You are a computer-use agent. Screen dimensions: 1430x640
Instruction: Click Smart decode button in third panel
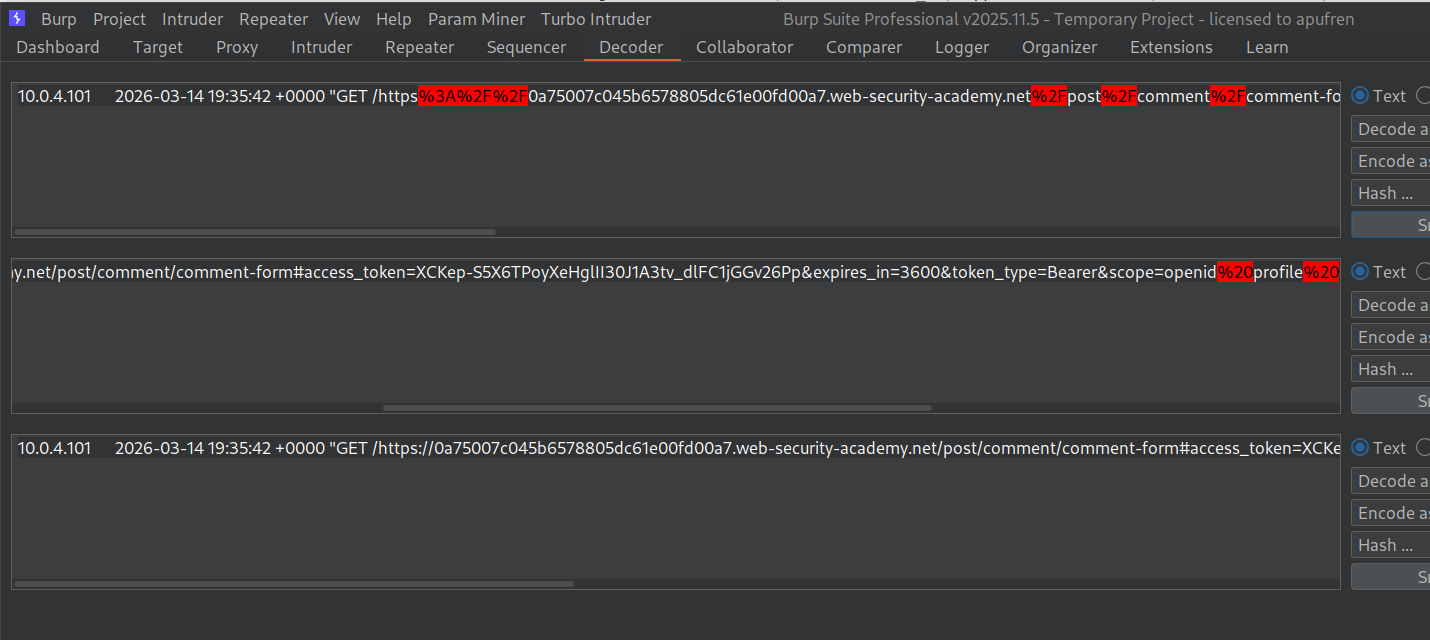coord(1392,577)
